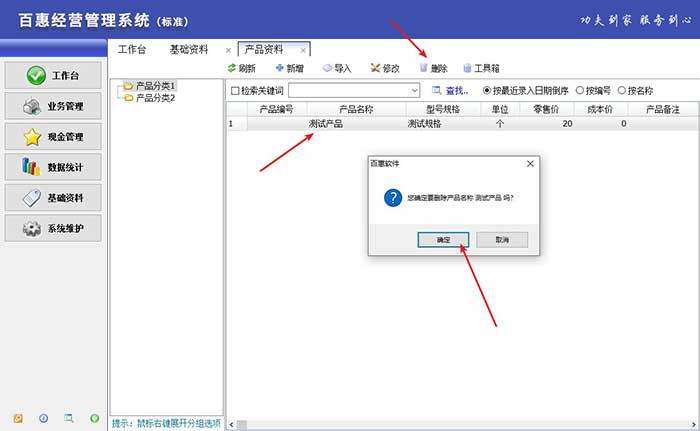Switch to the 基础资料 tab

coord(189,50)
